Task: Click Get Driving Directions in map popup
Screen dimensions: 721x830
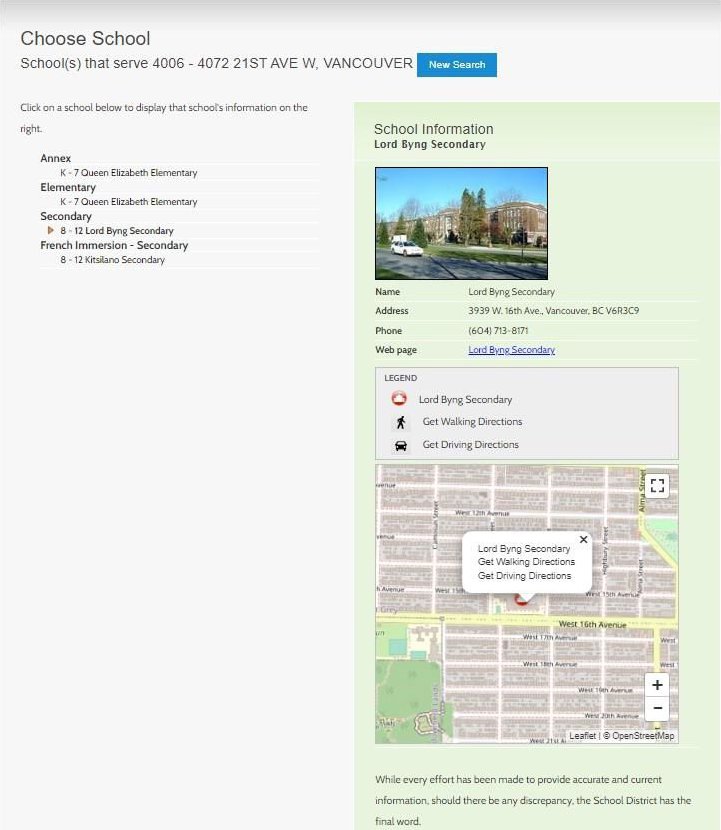Action: coord(525,575)
